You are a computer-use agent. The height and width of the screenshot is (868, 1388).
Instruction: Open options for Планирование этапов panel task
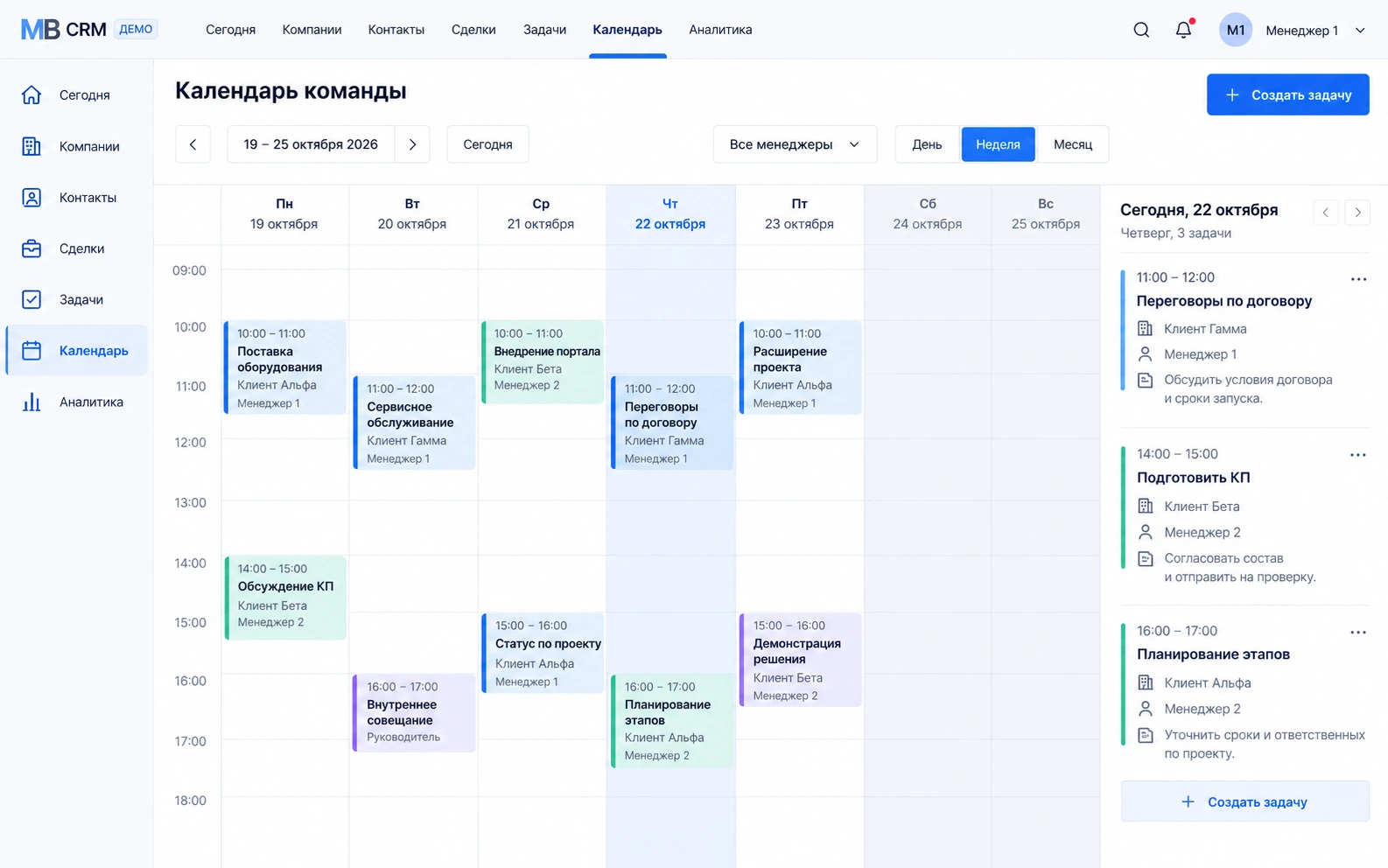pos(1358,633)
